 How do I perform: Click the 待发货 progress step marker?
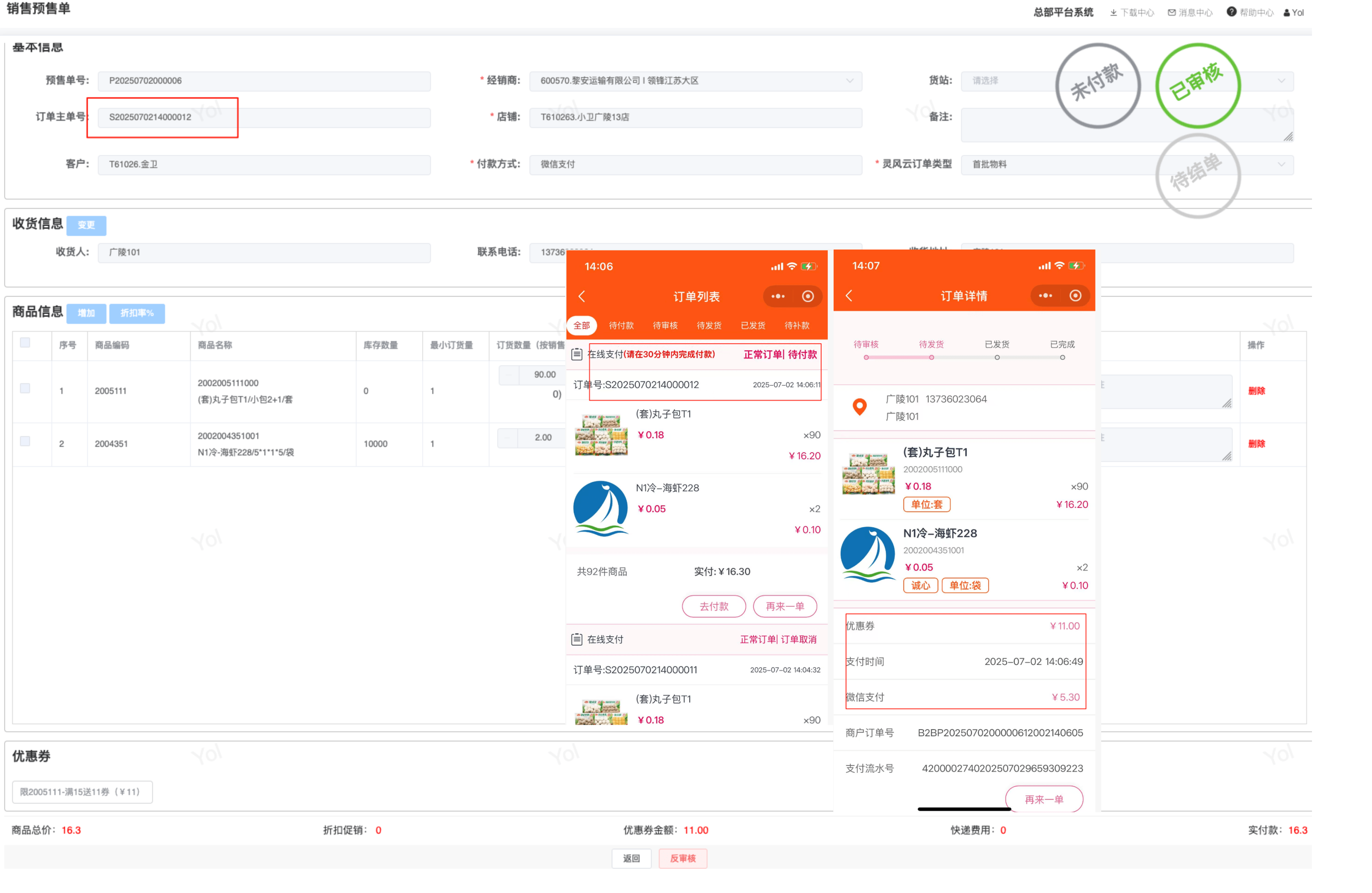tap(931, 357)
